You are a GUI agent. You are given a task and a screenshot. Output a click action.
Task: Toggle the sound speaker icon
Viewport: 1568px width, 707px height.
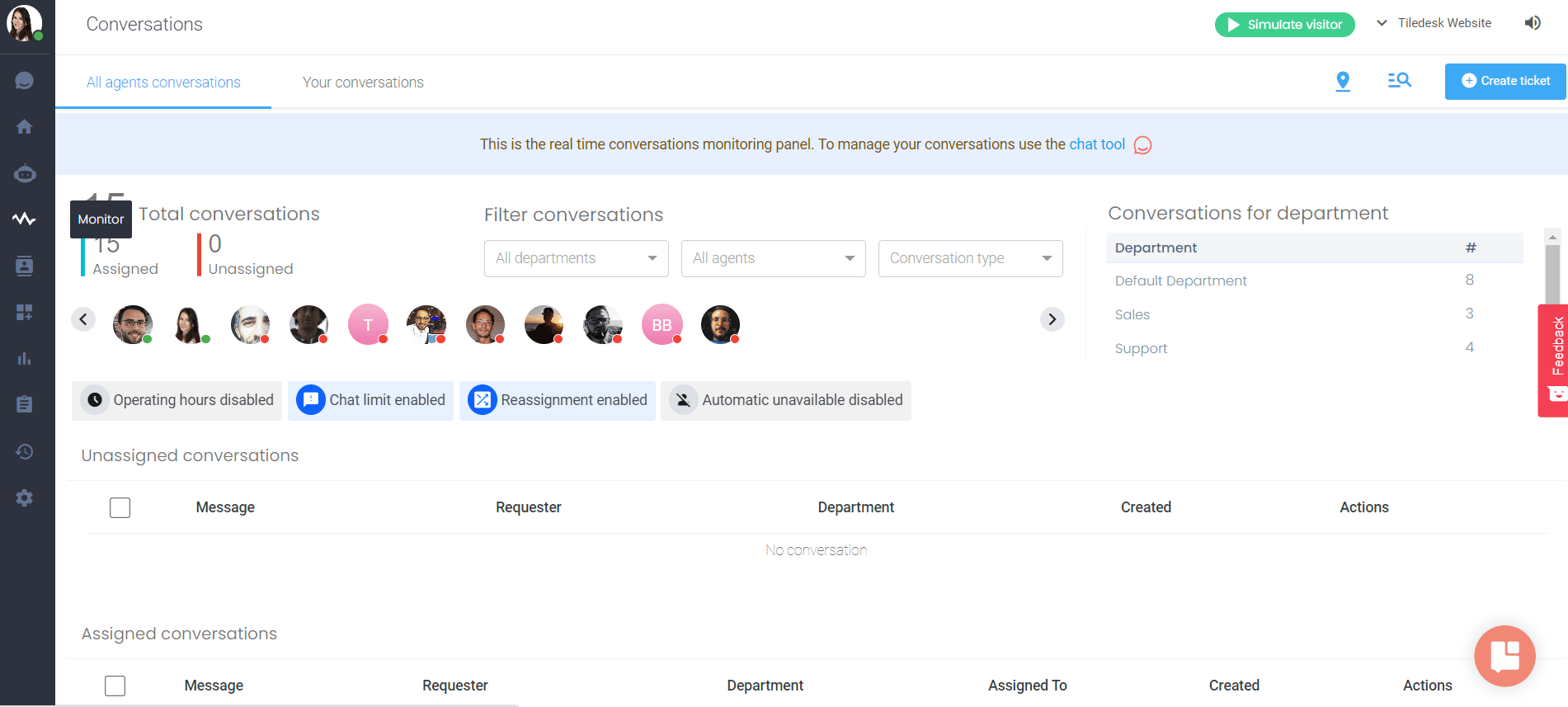[1533, 23]
